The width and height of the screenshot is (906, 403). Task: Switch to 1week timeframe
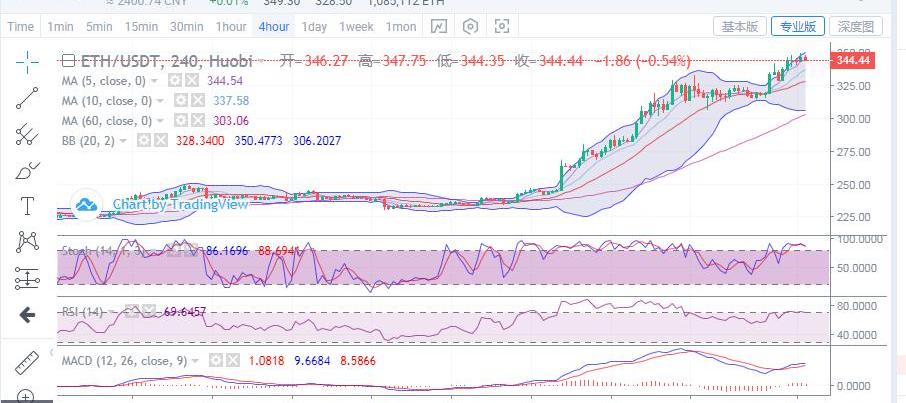point(356,27)
